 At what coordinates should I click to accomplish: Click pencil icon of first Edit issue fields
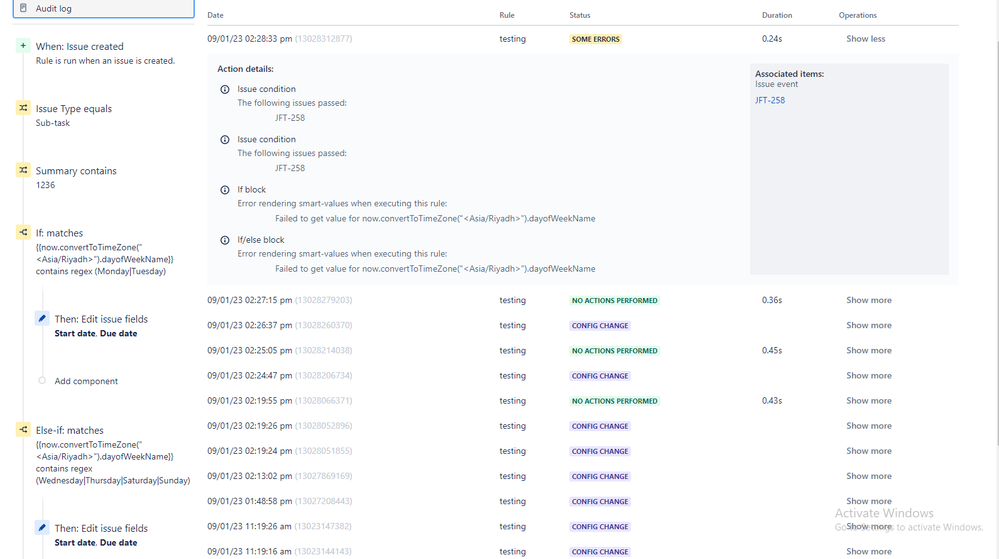click(42, 318)
